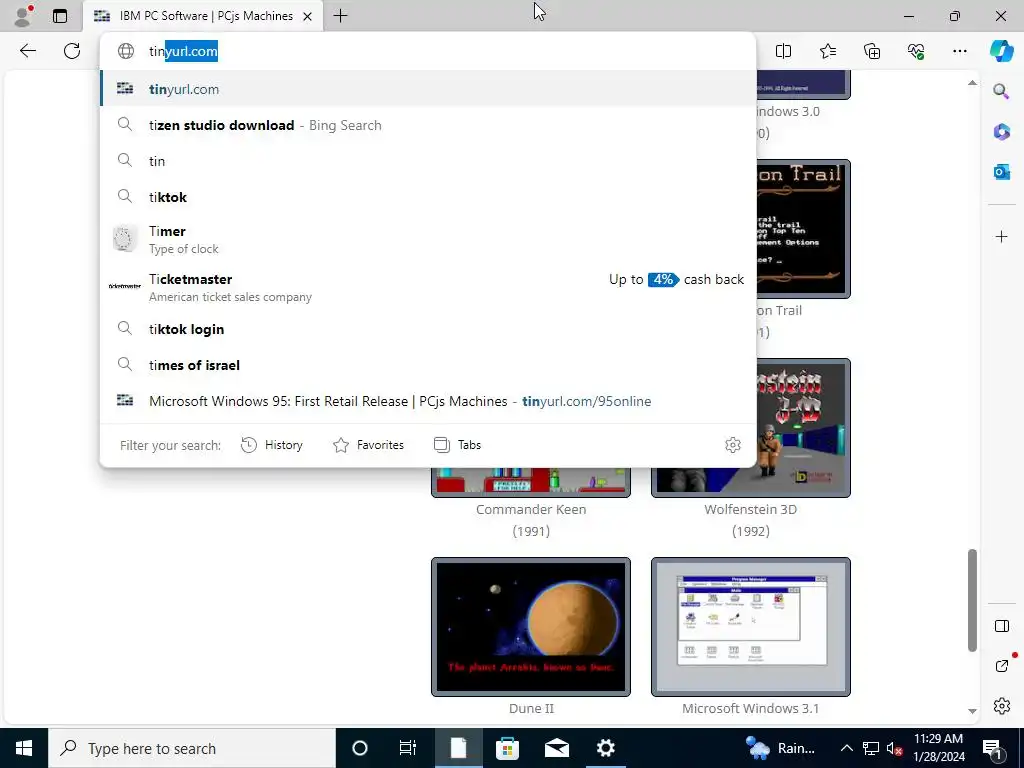Open the weather Rain widget in taskbar
1024x768 pixels.
(781, 748)
